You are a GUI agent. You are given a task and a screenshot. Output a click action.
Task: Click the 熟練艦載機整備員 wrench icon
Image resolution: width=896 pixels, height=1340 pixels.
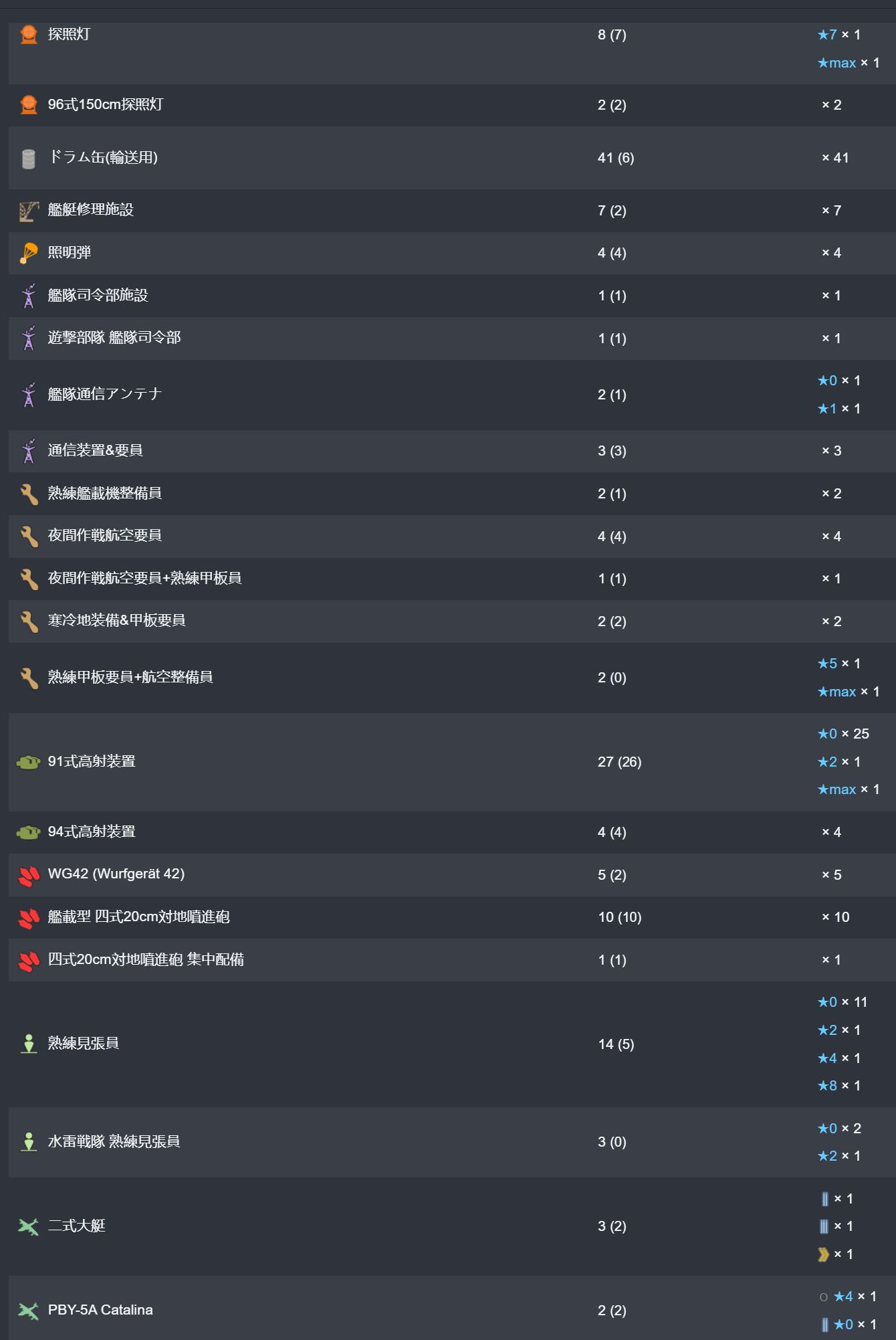pos(28,494)
